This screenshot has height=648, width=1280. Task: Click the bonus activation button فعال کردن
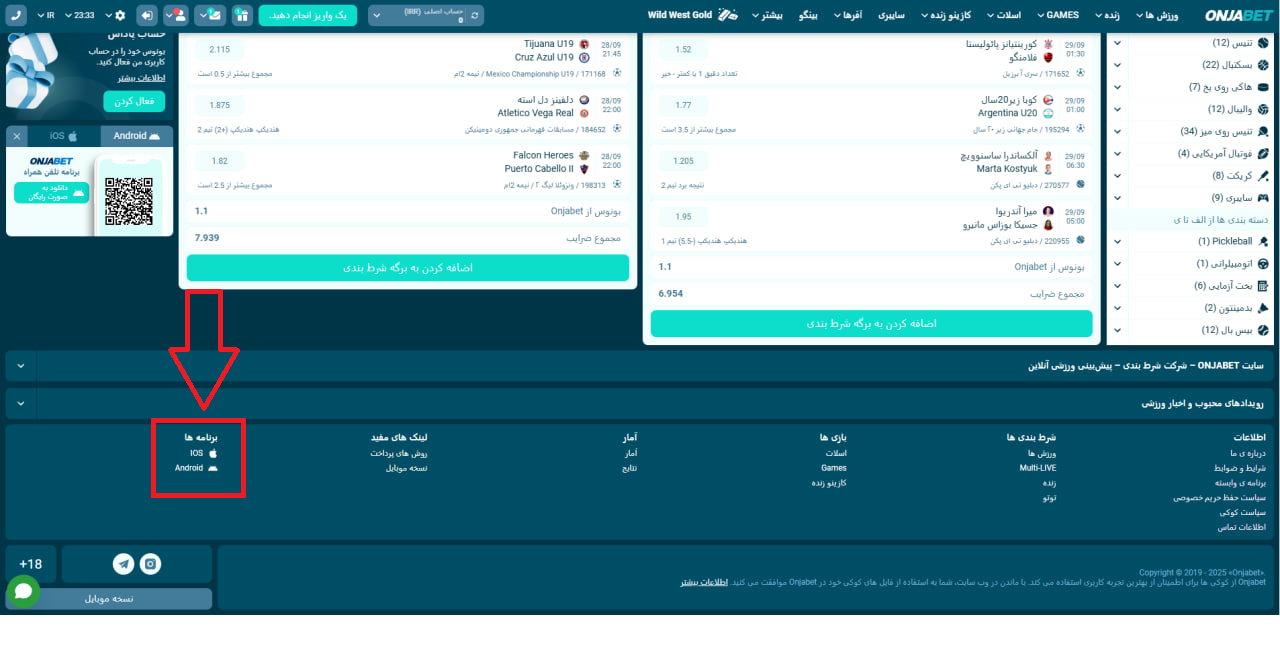(135, 102)
